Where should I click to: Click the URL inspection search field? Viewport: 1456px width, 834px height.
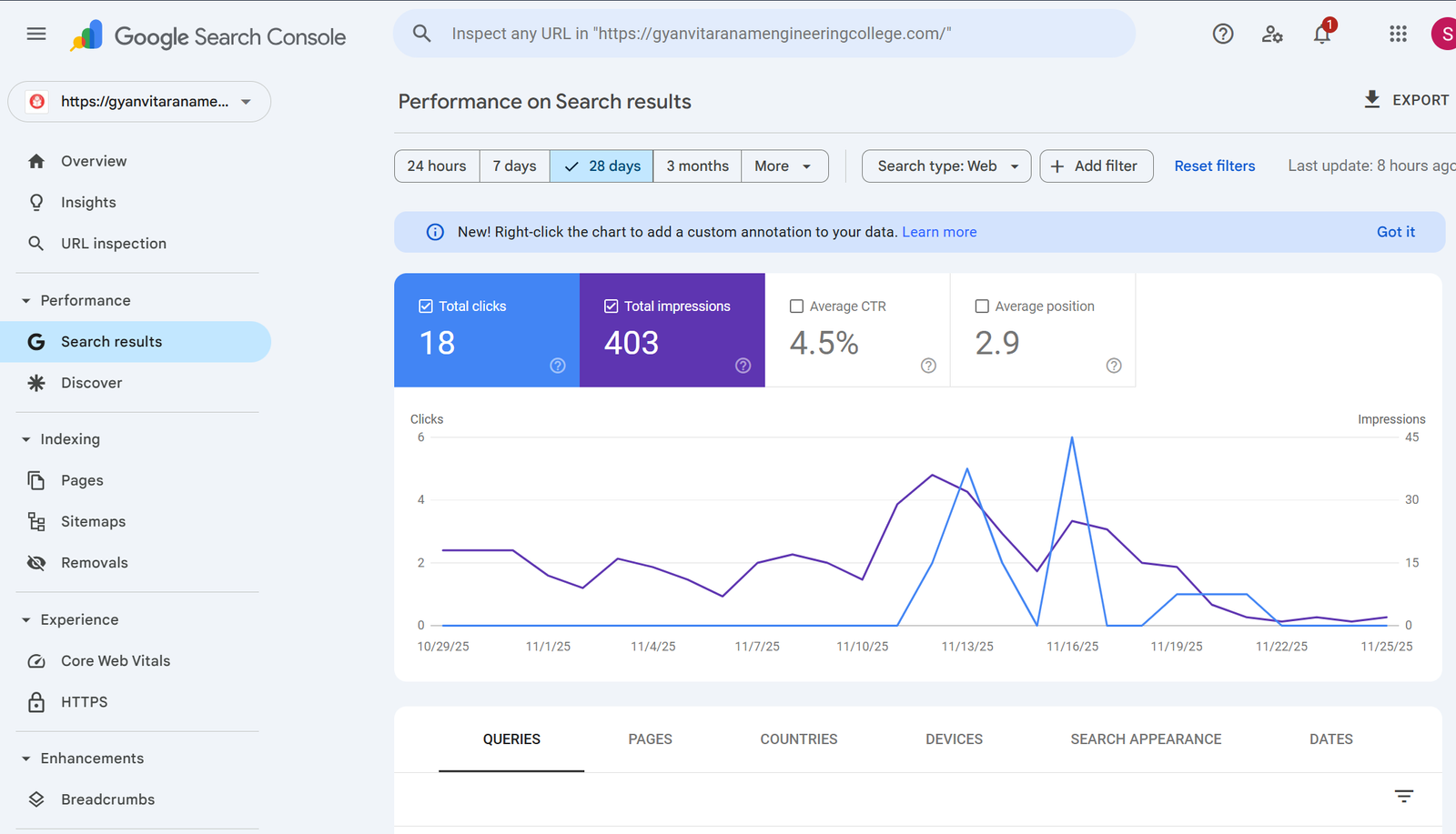click(764, 34)
